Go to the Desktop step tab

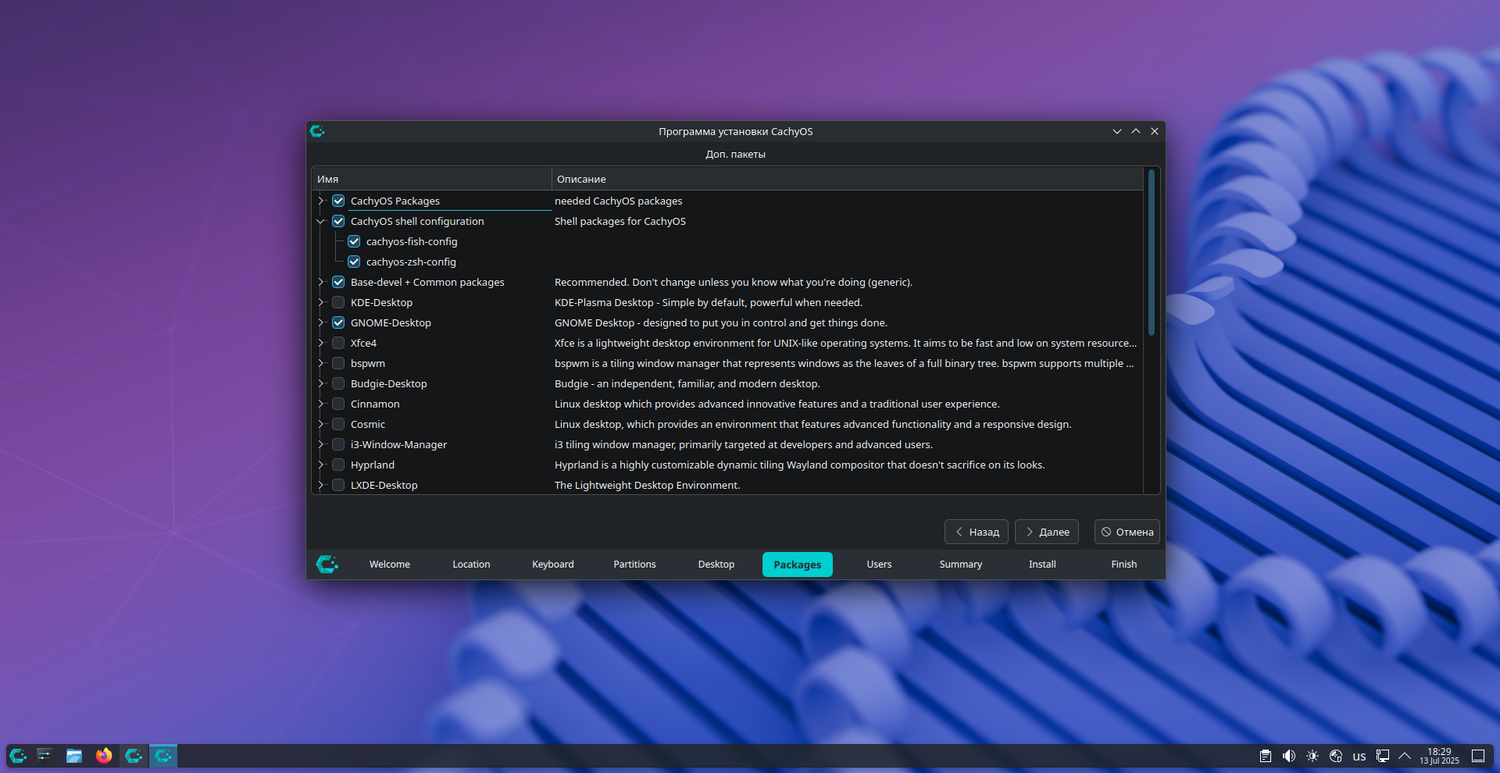click(x=716, y=564)
